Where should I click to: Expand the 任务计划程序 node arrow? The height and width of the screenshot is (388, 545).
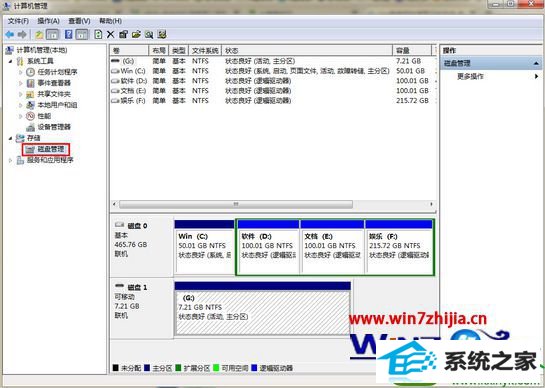(20, 72)
